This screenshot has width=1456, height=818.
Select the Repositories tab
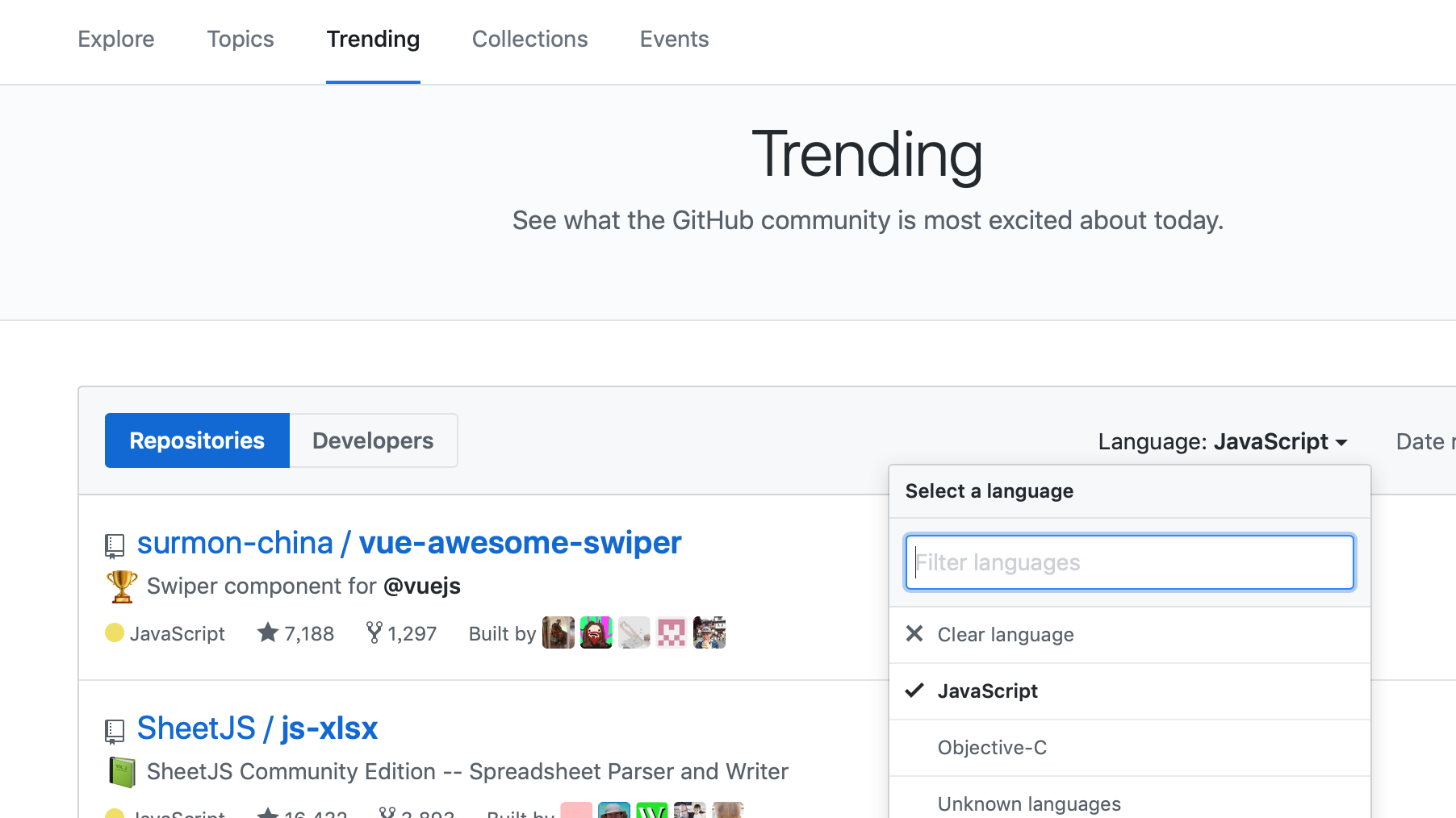tap(197, 440)
